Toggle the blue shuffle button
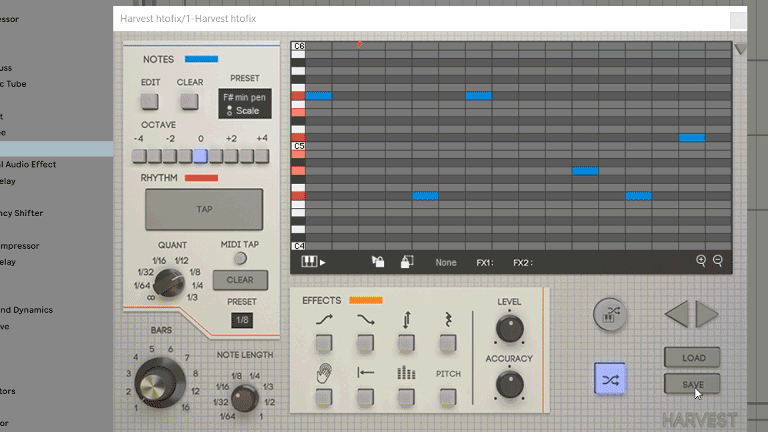Screen dimensions: 768x432 tap(610, 379)
